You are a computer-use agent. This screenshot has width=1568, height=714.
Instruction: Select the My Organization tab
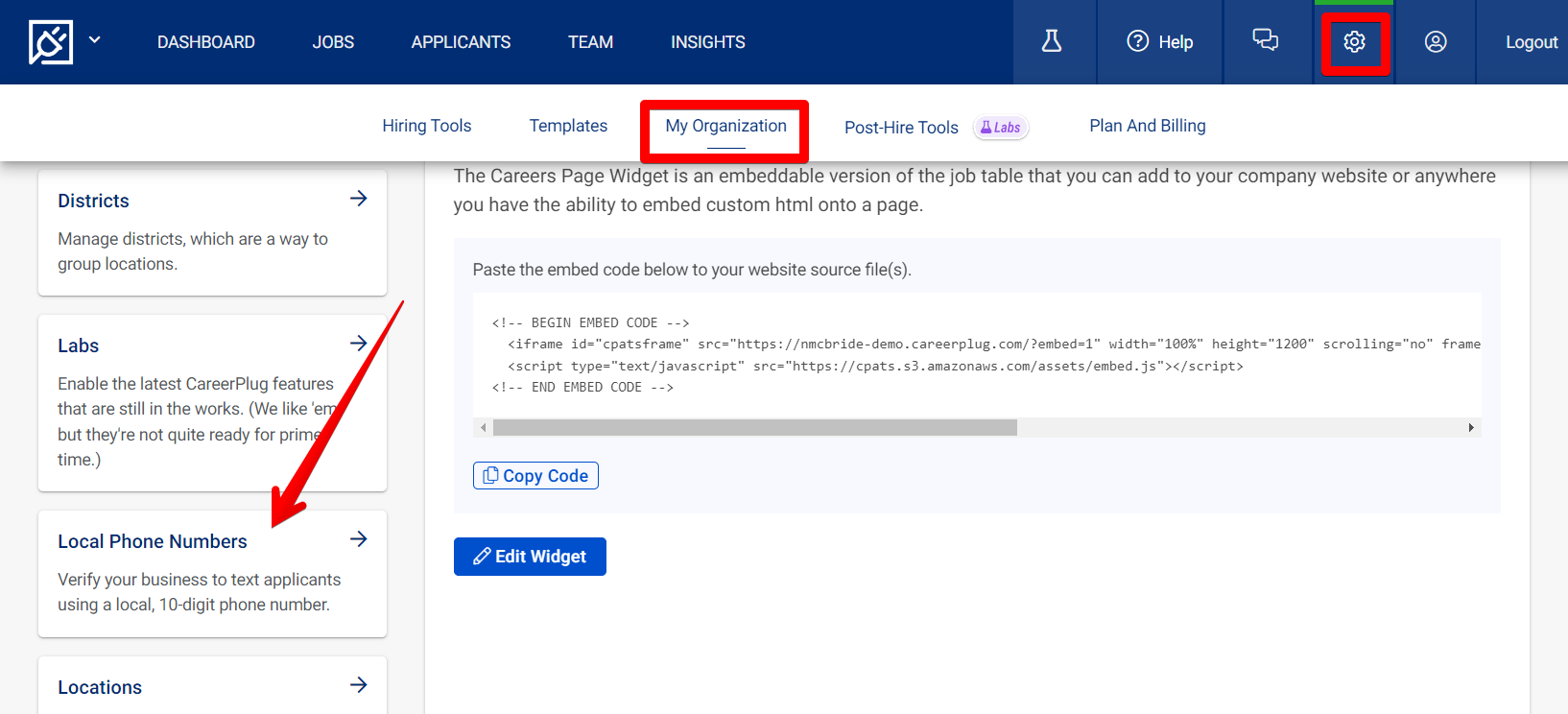coord(726,126)
